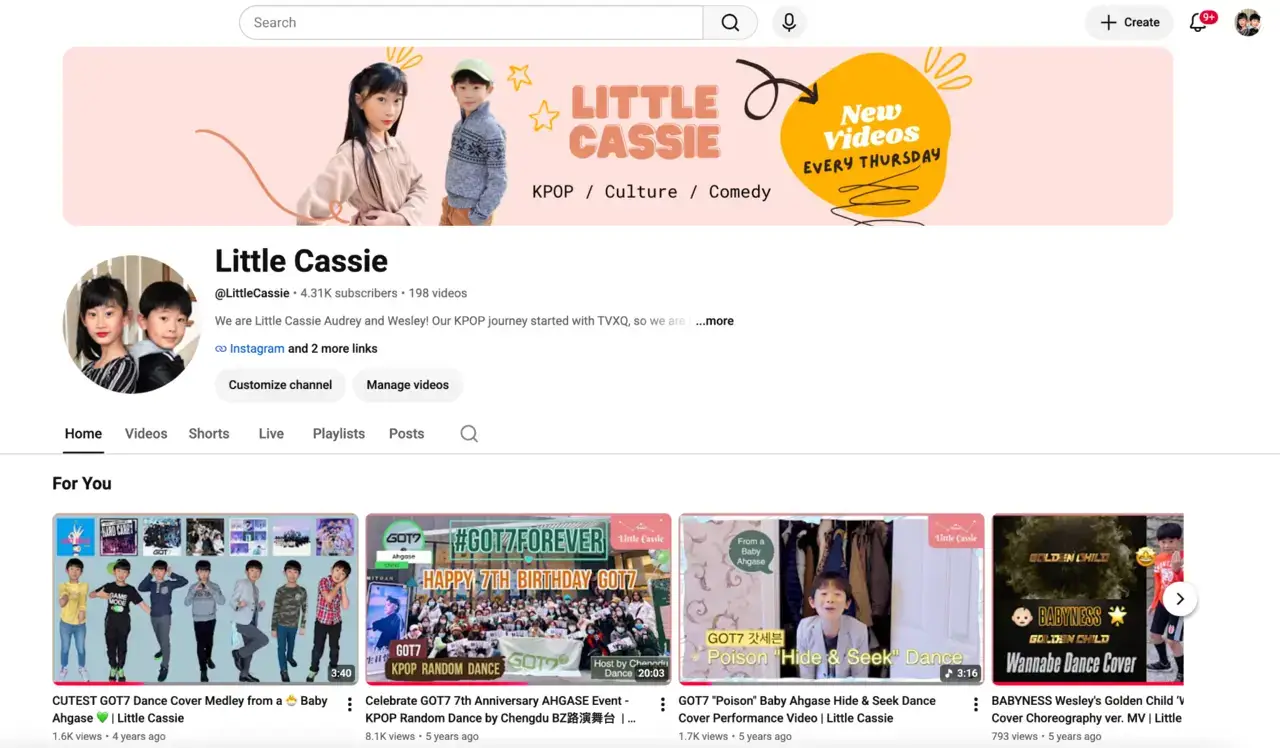Screen dimensions: 1280x748
Task: Open the title "BABYNESS Wesley's Golden Child"
Action: [x=1088, y=709]
